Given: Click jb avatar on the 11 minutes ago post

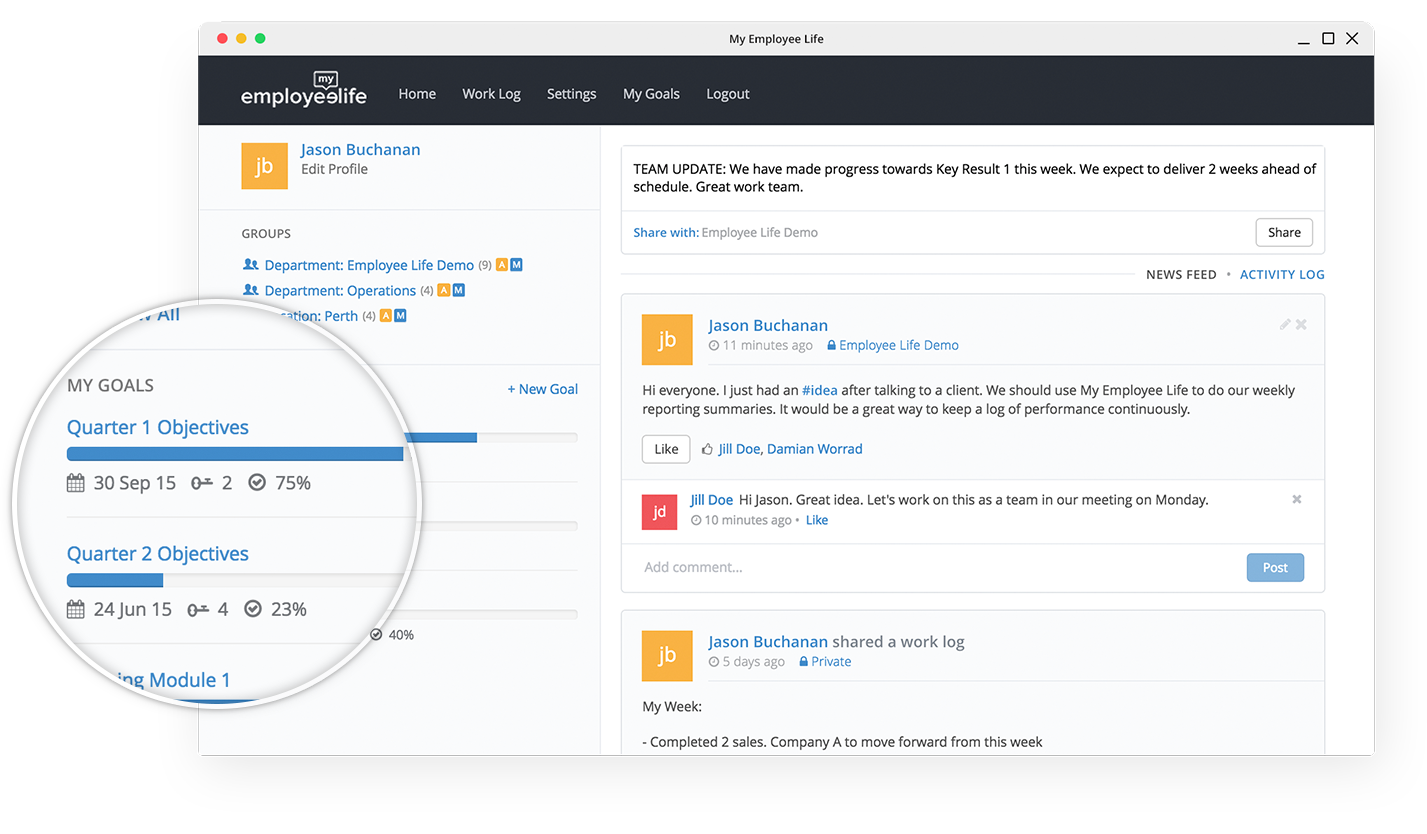Looking at the screenshot, I should point(667,340).
